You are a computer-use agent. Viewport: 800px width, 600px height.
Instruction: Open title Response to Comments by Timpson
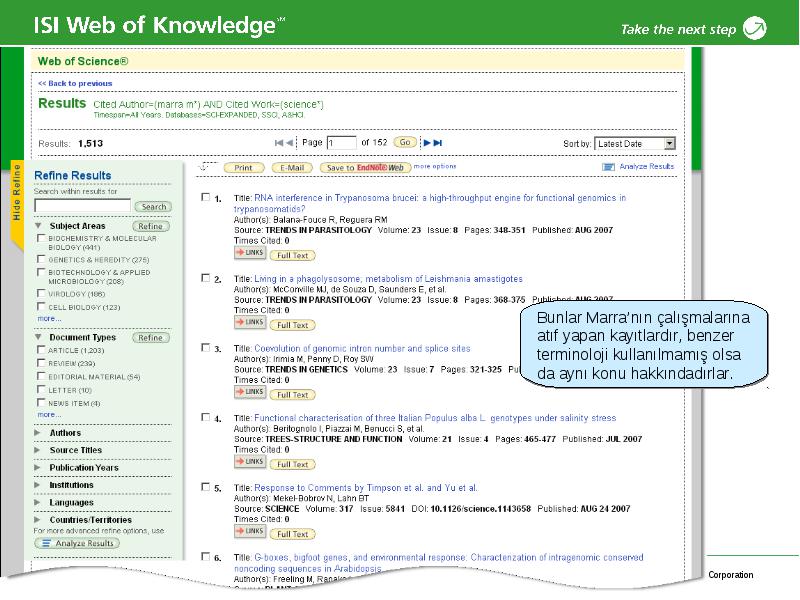tap(366, 488)
